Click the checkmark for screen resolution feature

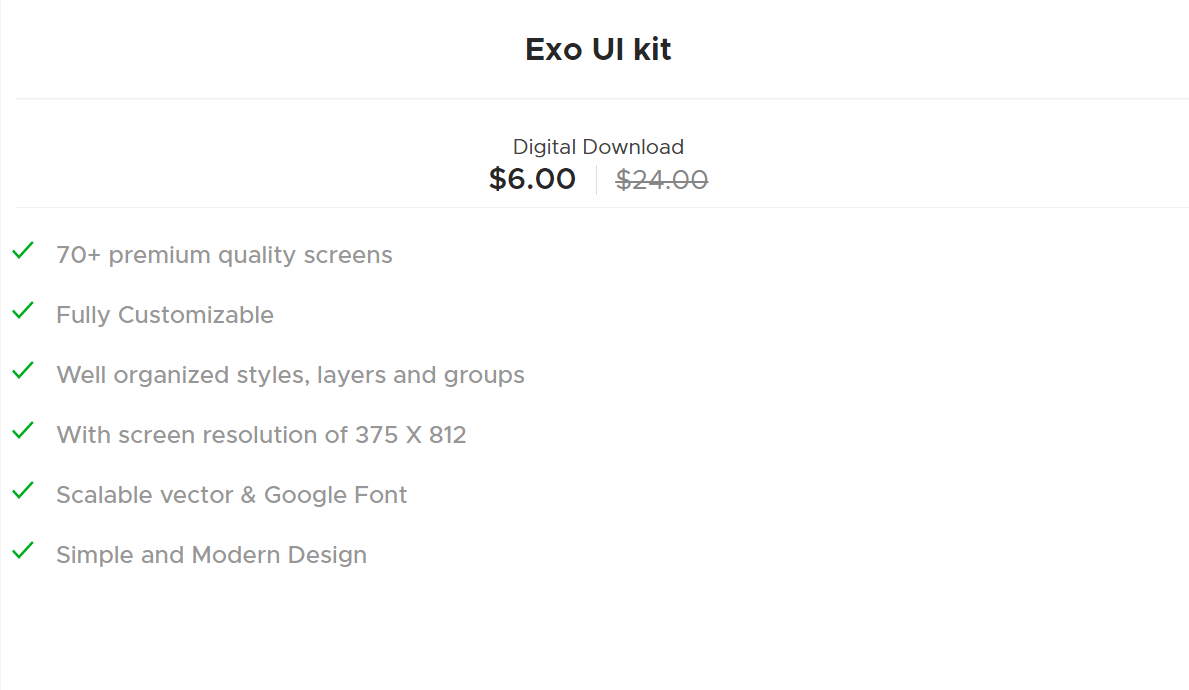coord(23,431)
